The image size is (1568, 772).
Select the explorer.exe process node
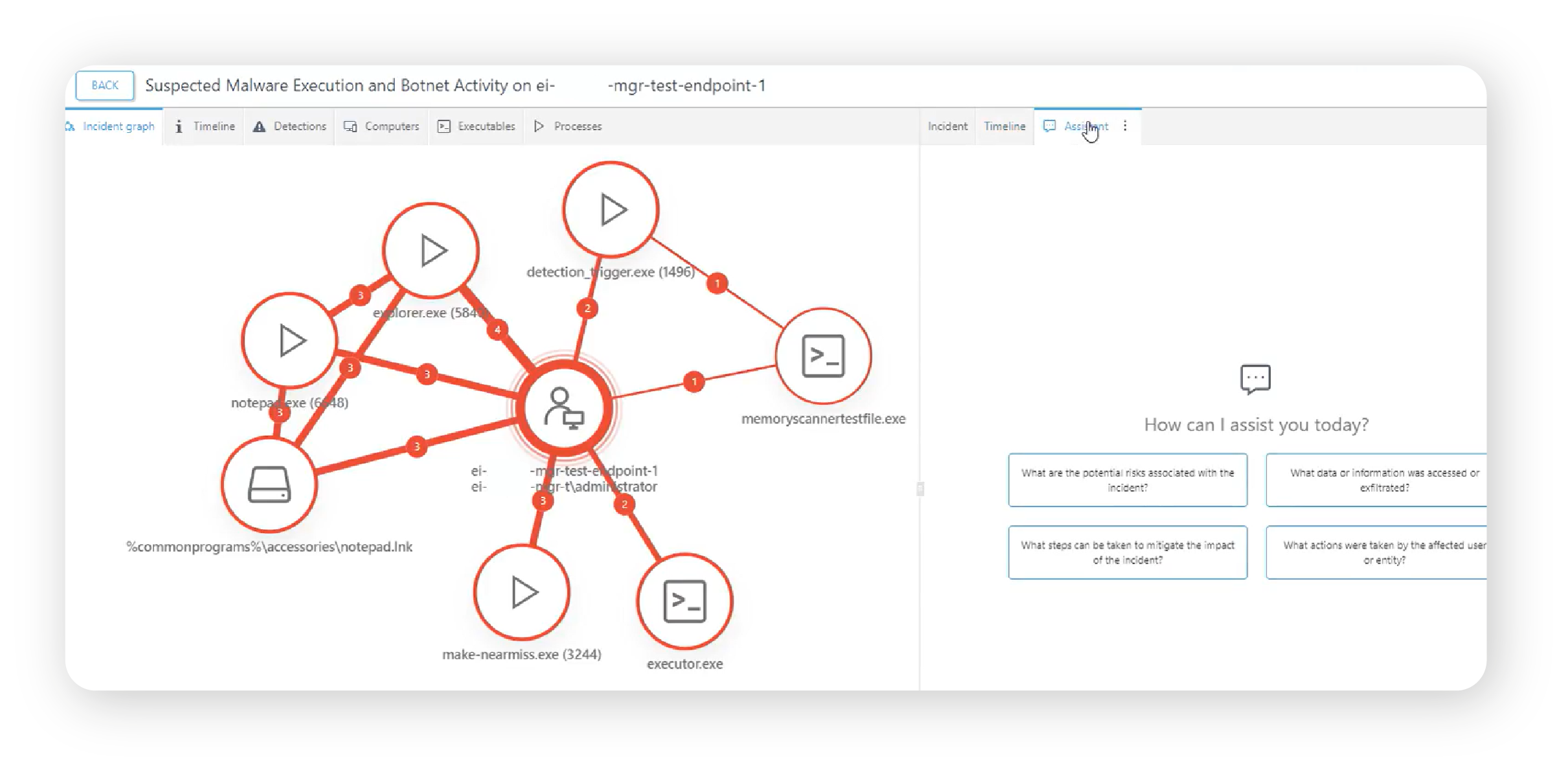click(x=431, y=251)
